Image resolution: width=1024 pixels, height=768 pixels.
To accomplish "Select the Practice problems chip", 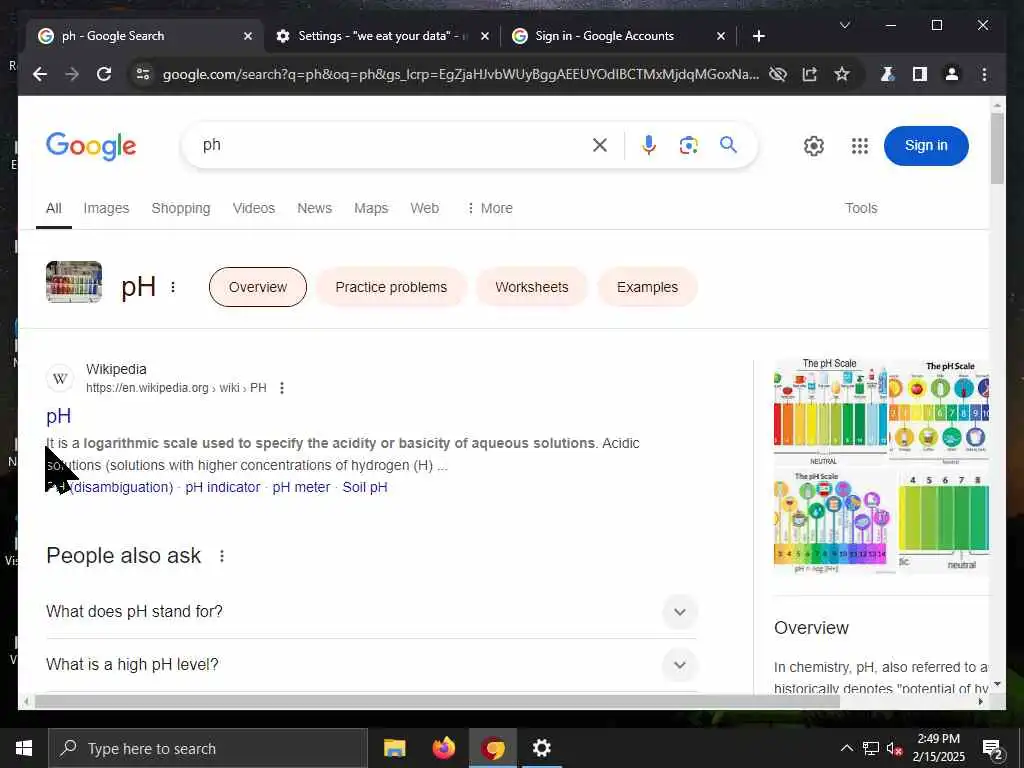I will coord(391,287).
